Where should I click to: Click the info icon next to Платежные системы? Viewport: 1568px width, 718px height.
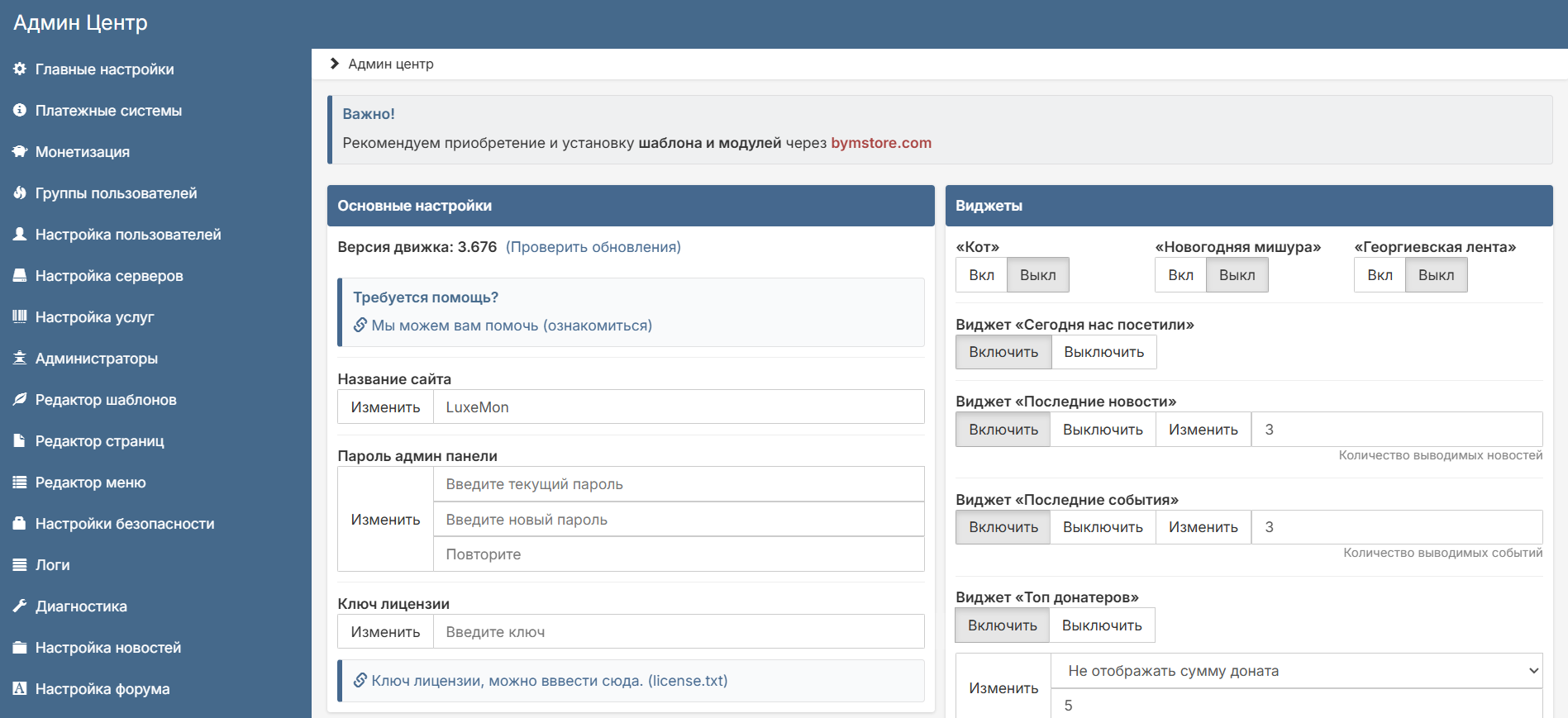(x=20, y=111)
